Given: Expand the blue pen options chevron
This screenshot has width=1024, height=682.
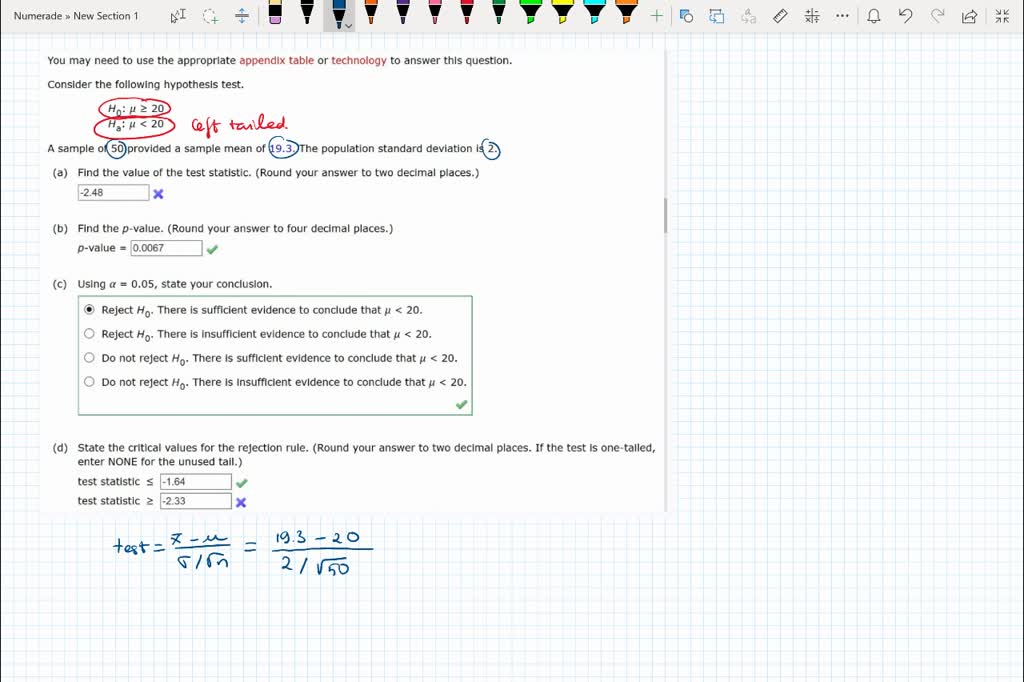Looking at the screenshot, I should pos(347,24).
